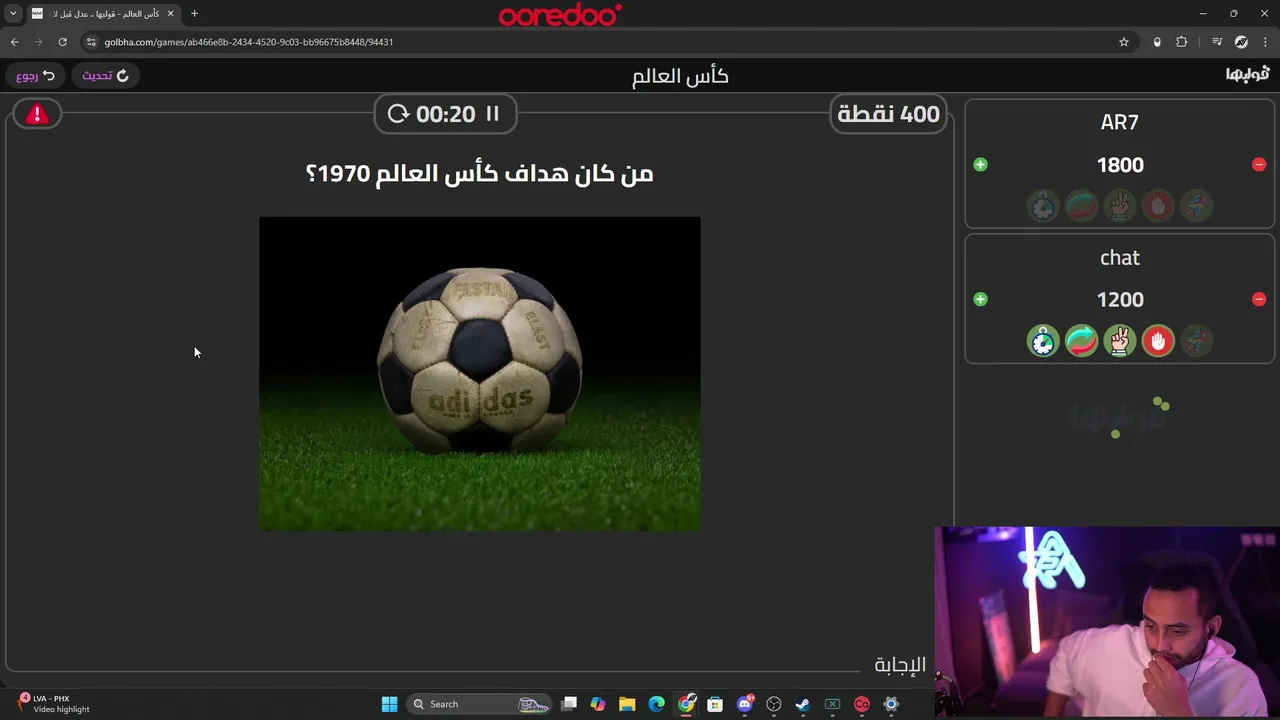Use chat team's stopwatch power-up
Screen dimensions: 1280x720
coord(1043,341)
